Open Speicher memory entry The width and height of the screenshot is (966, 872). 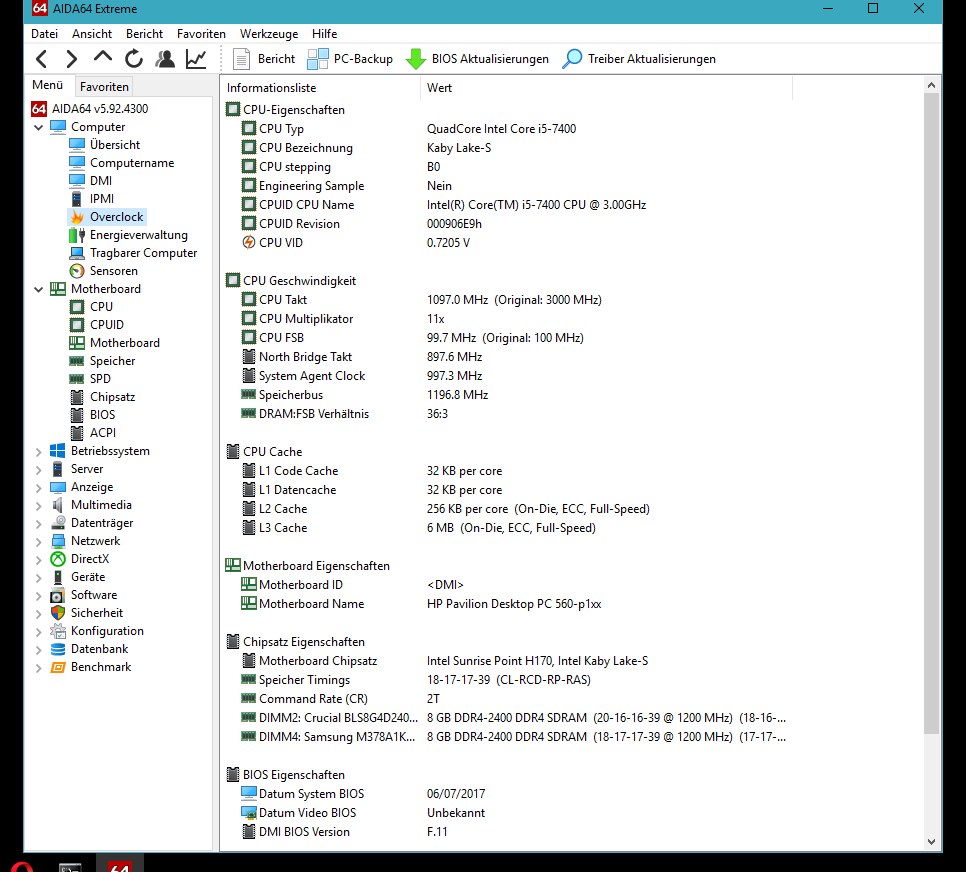click(x=102, y=361)
